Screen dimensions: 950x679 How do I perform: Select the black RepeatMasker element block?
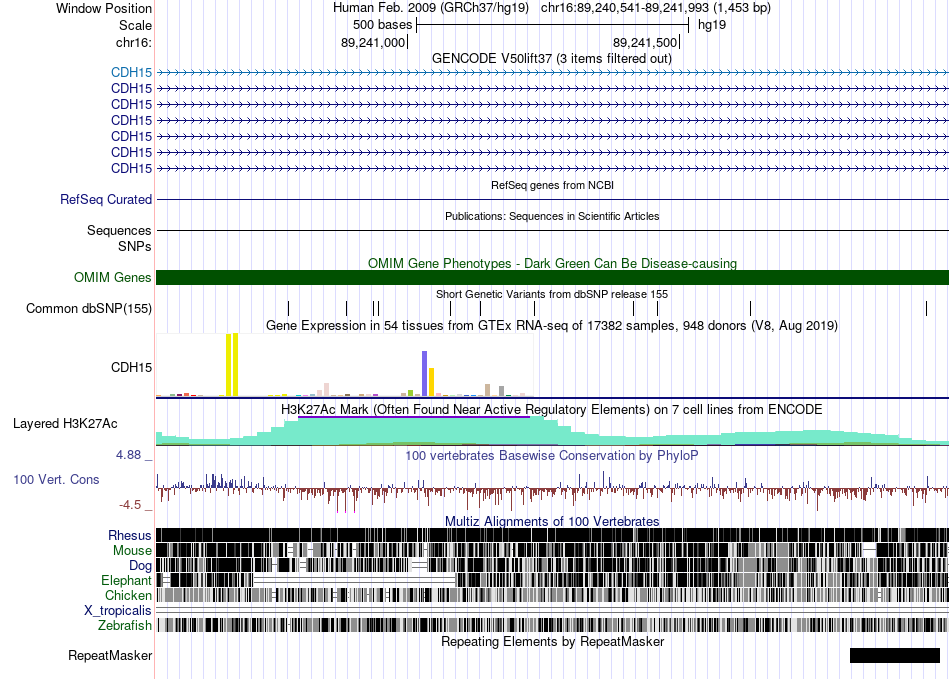(x=895, y=655)
